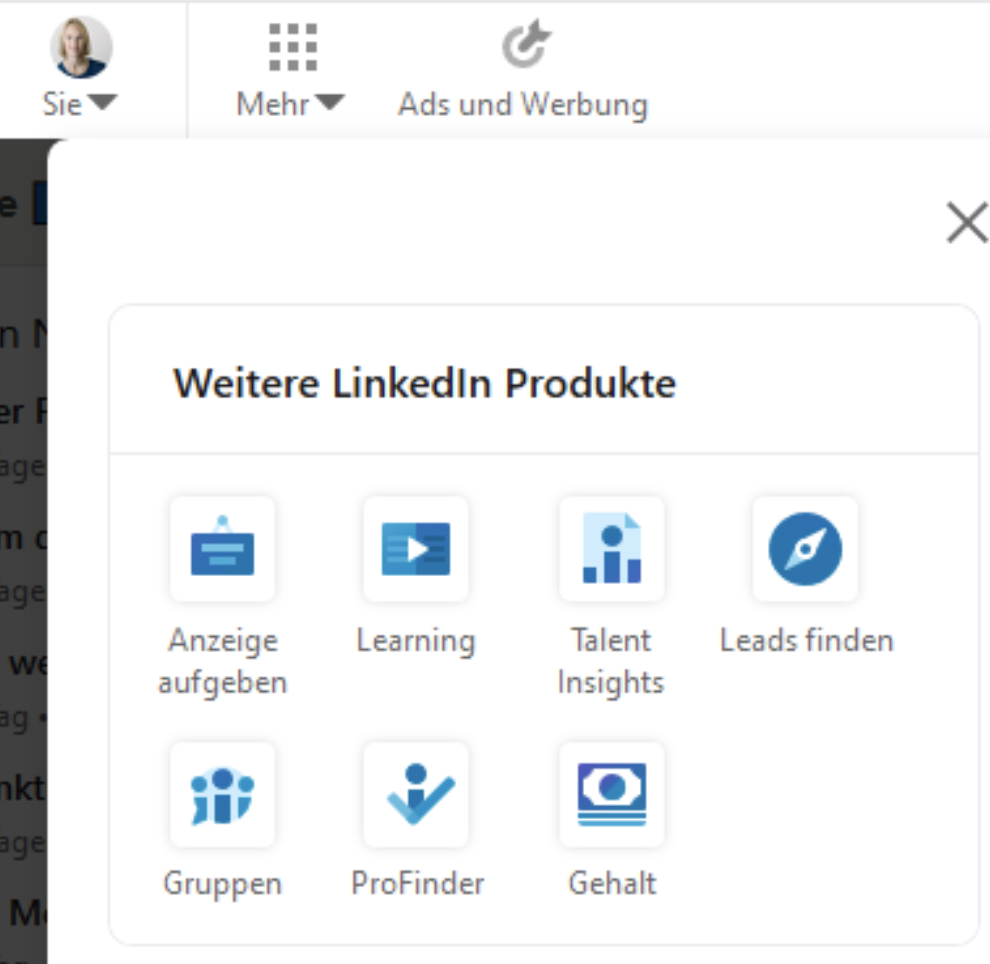Click the Gruppen text label
Screen dimensions: 990x964
[222, 884]
